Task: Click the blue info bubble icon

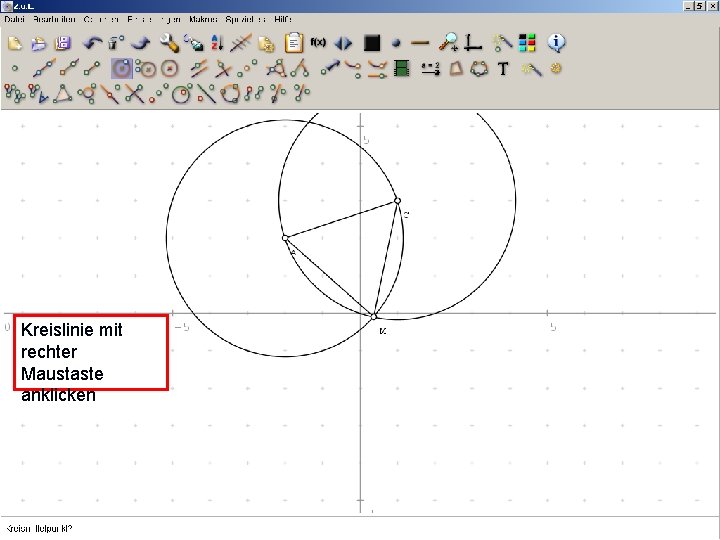Action: [556, 42]
